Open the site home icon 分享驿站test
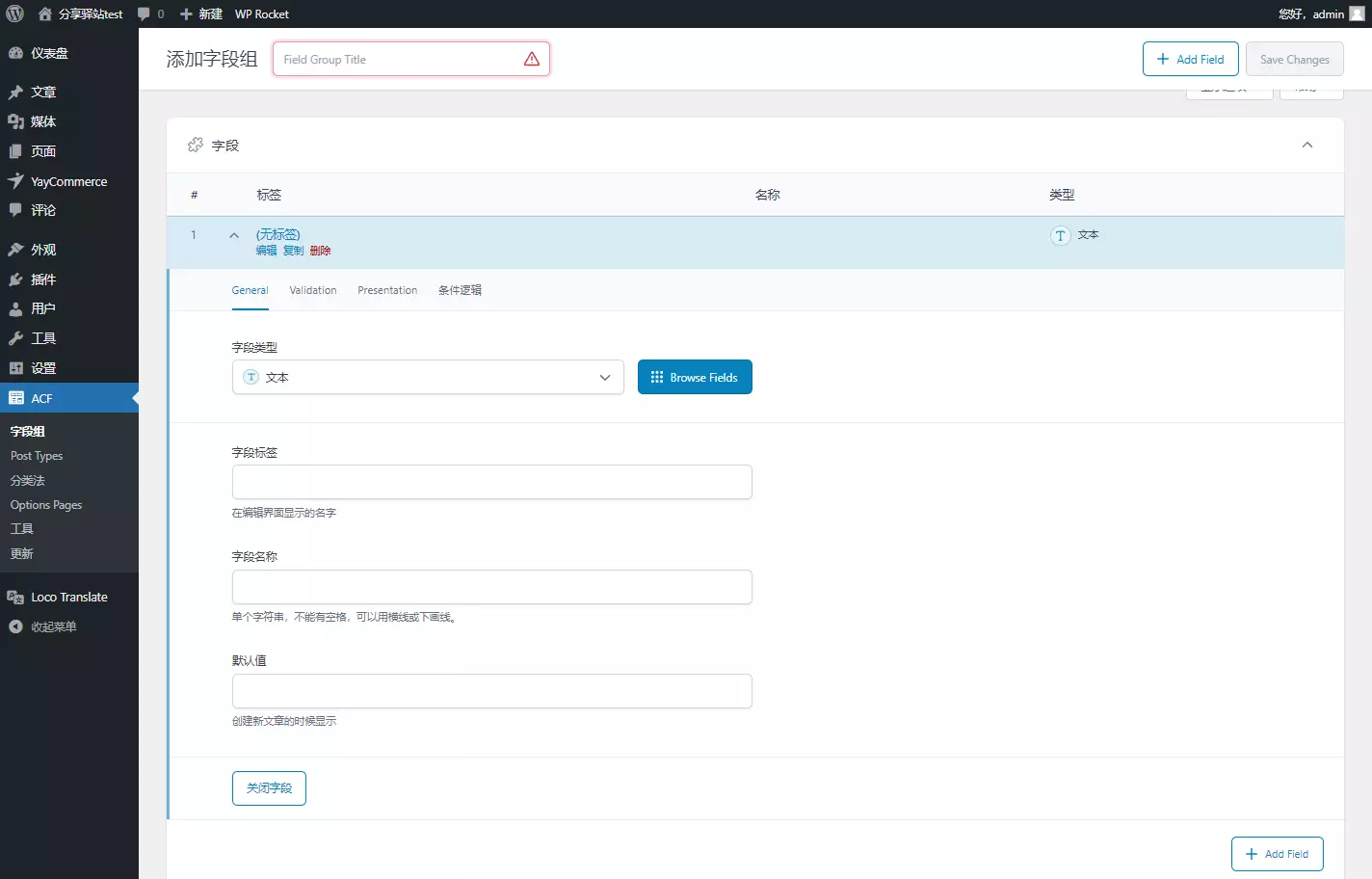 pyautogui.click(x=80, y=13)
